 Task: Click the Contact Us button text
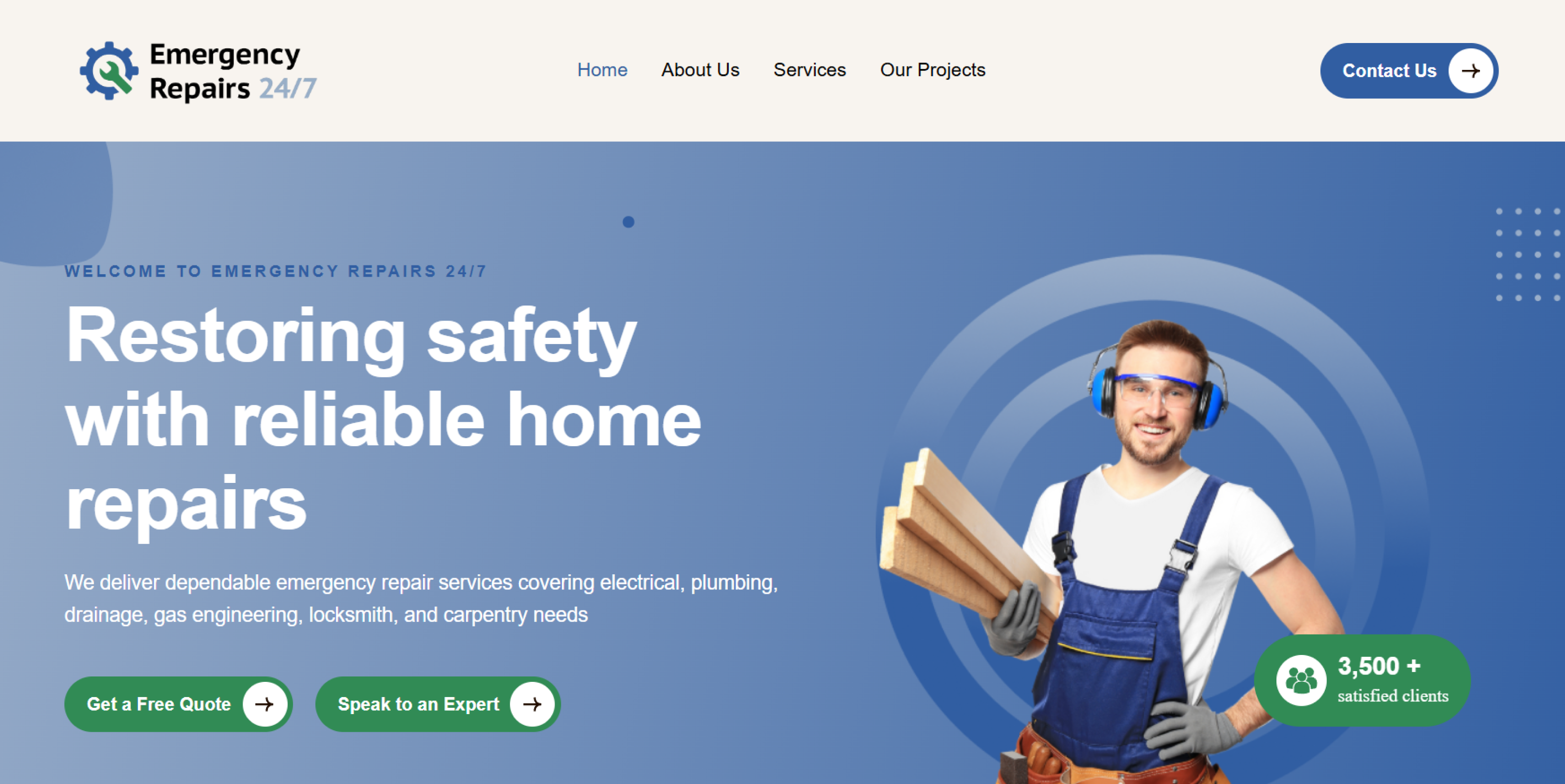1389,70
